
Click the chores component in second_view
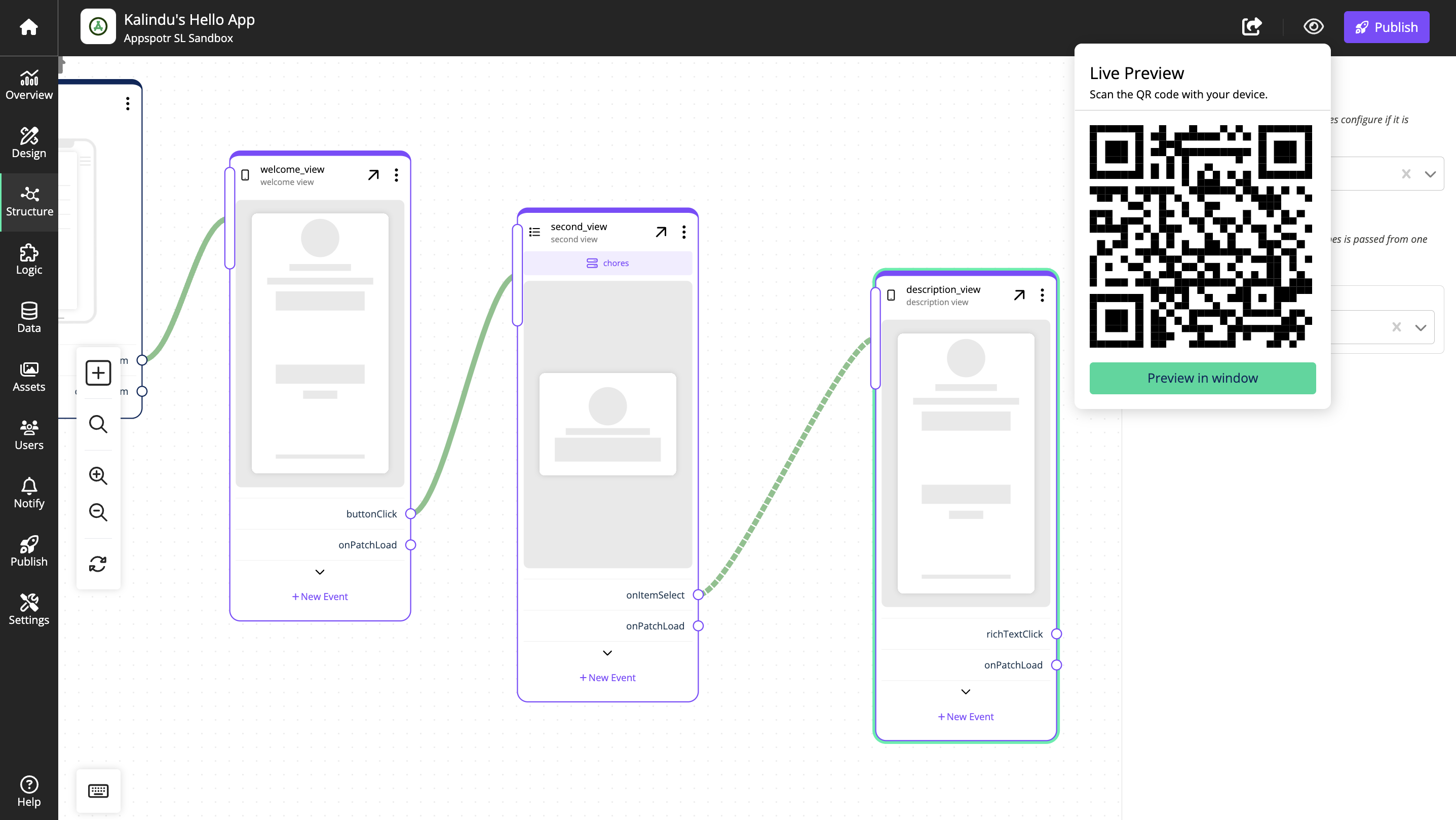click(x=607, y=262)
